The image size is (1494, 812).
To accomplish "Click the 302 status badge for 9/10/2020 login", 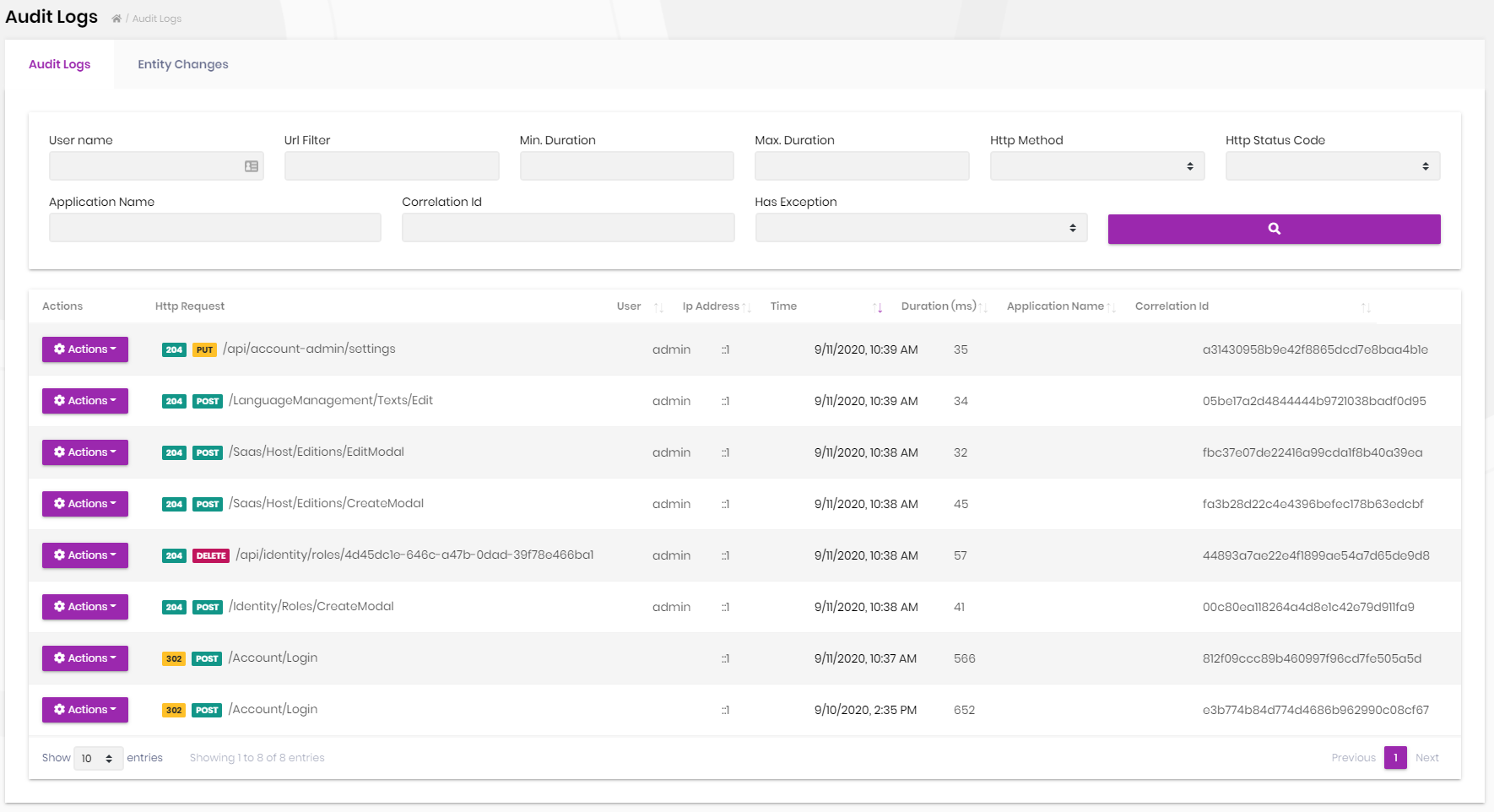I will tap(174, 710).
